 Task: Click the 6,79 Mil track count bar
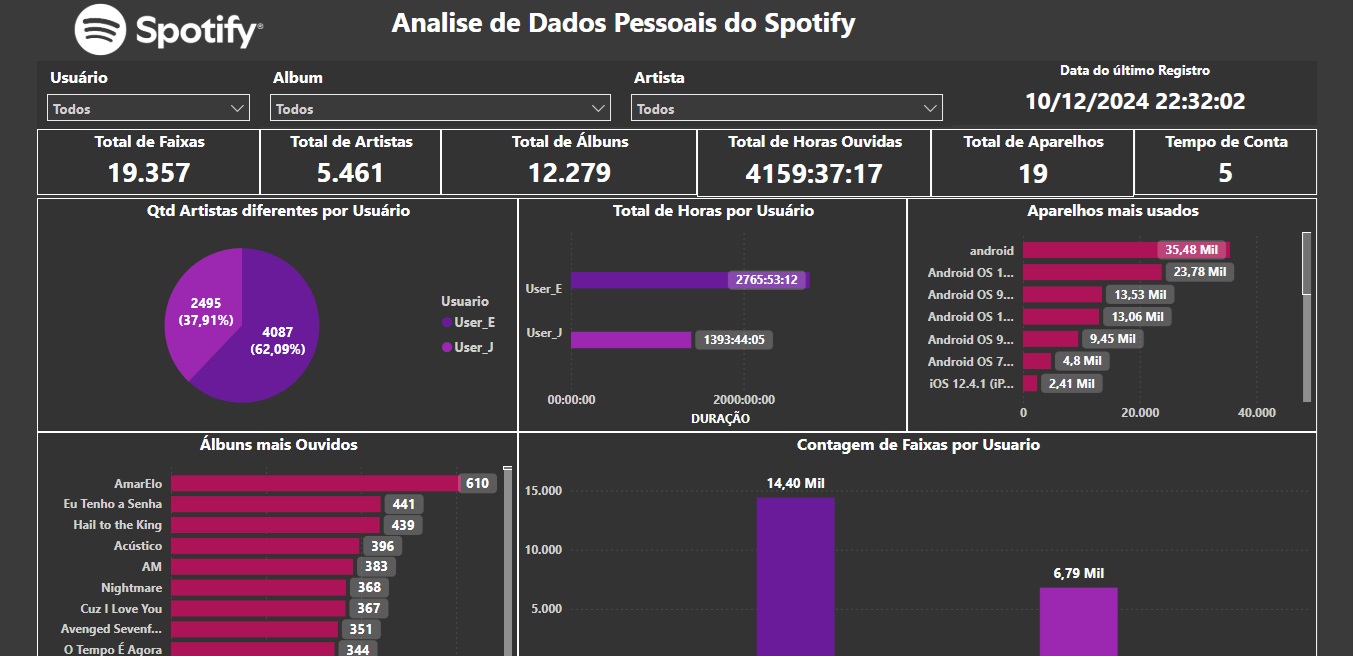coord(1079,621)
